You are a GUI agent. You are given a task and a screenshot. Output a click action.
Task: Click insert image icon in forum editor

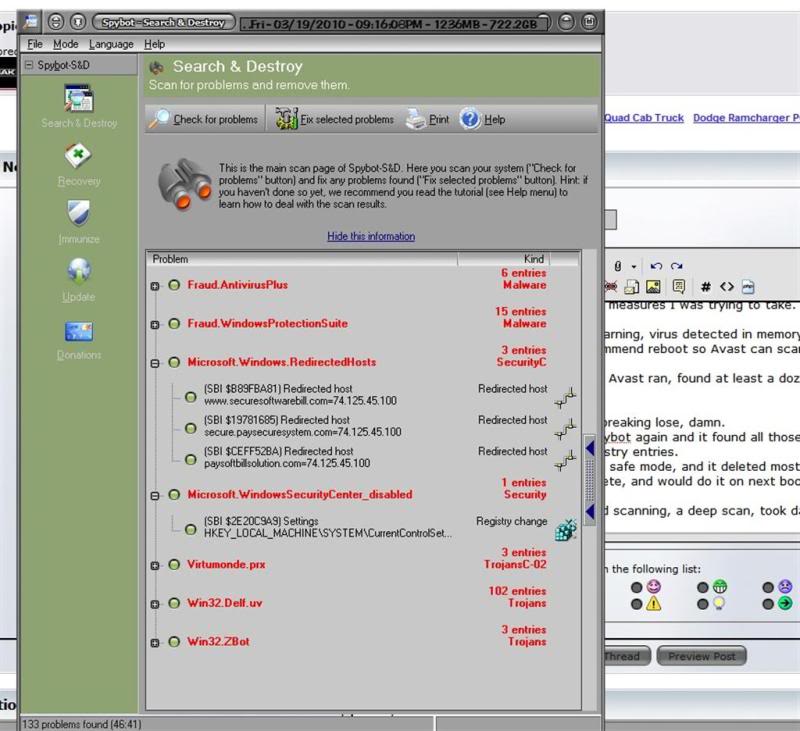[x=653, y=287]
